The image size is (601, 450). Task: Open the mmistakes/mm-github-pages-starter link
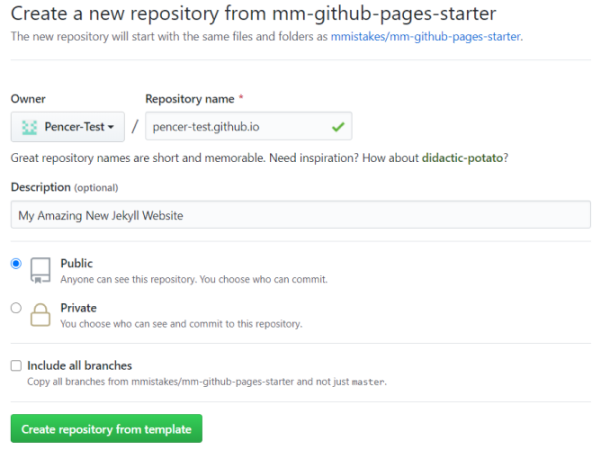tap(425, 36)
